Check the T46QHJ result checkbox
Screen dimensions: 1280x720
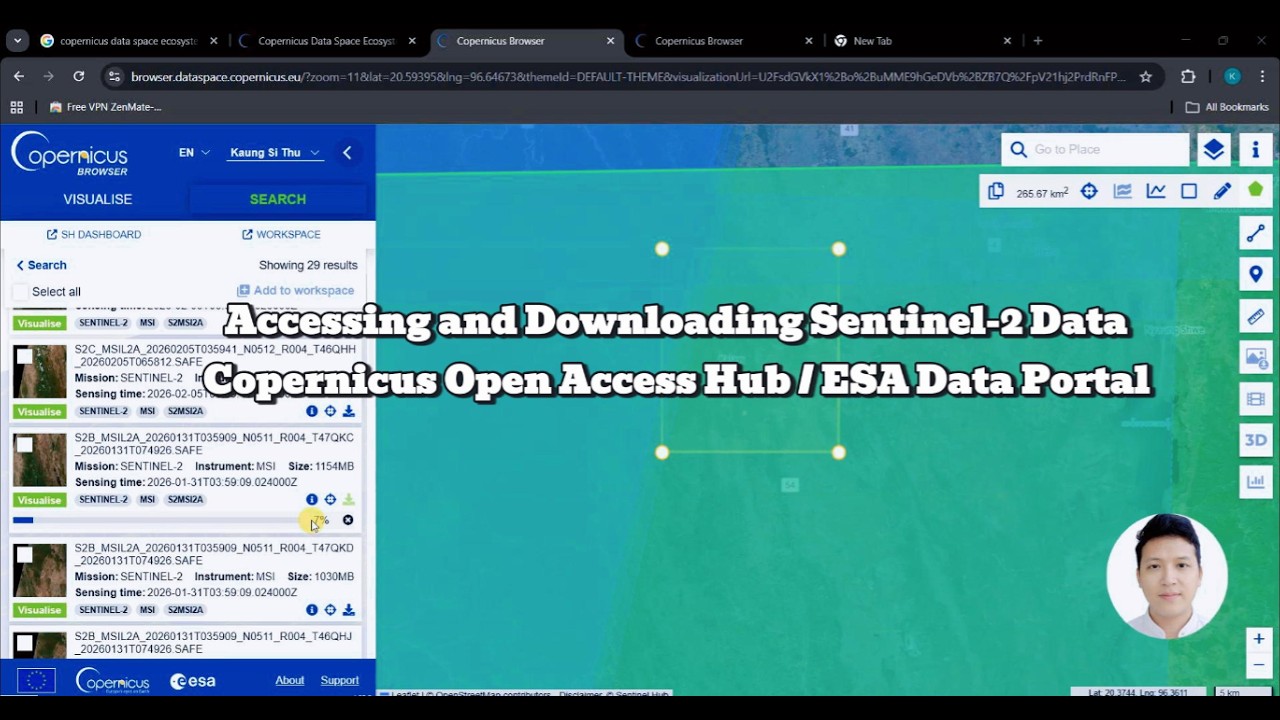pos(24,642)
